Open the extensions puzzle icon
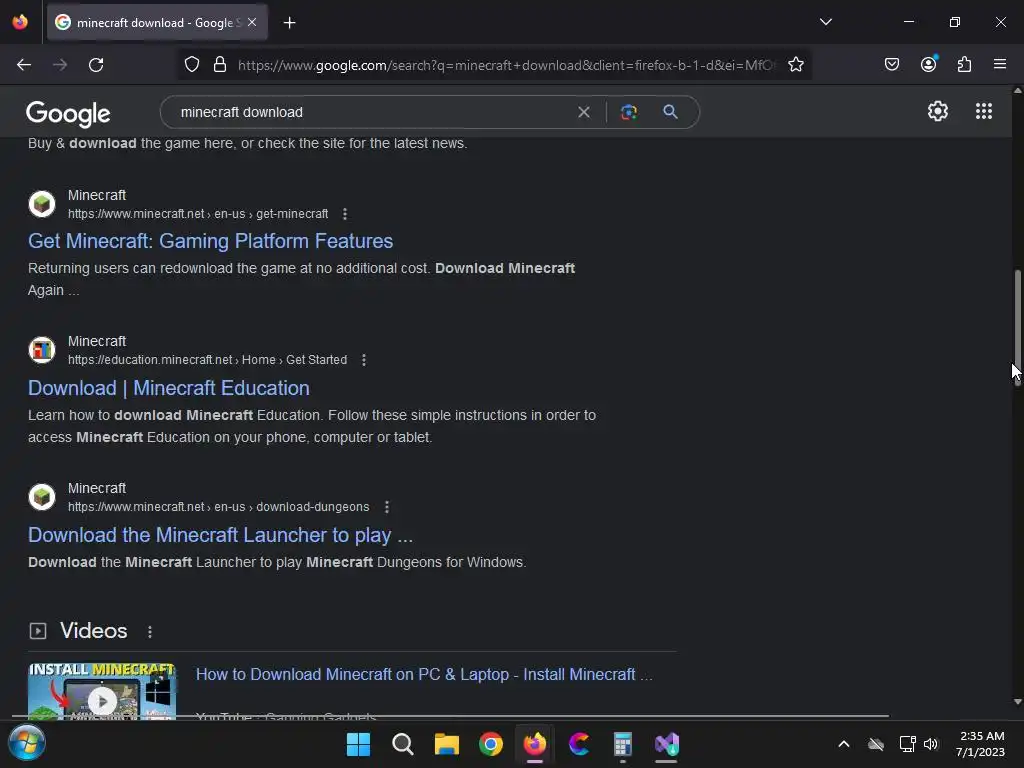Screen dimensions: 1024x768 pos(965,65)
